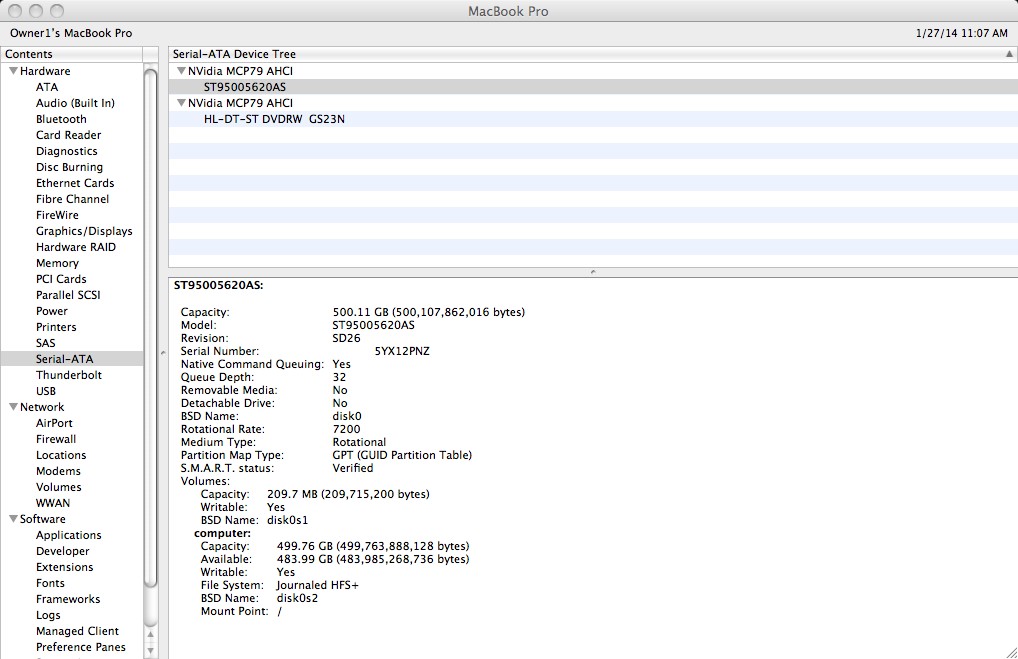Open Memory information
This screenshot has width=1018, height=659.
57,263
